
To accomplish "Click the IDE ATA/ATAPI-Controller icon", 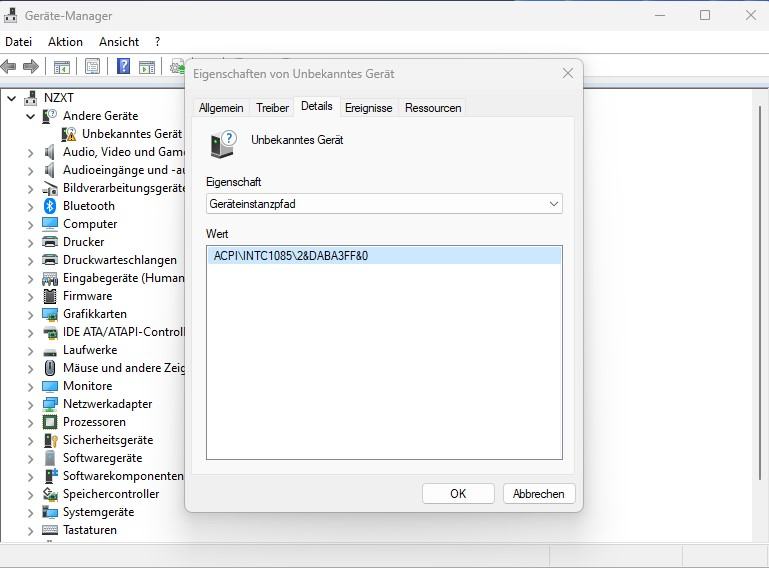I will (50, 333).
